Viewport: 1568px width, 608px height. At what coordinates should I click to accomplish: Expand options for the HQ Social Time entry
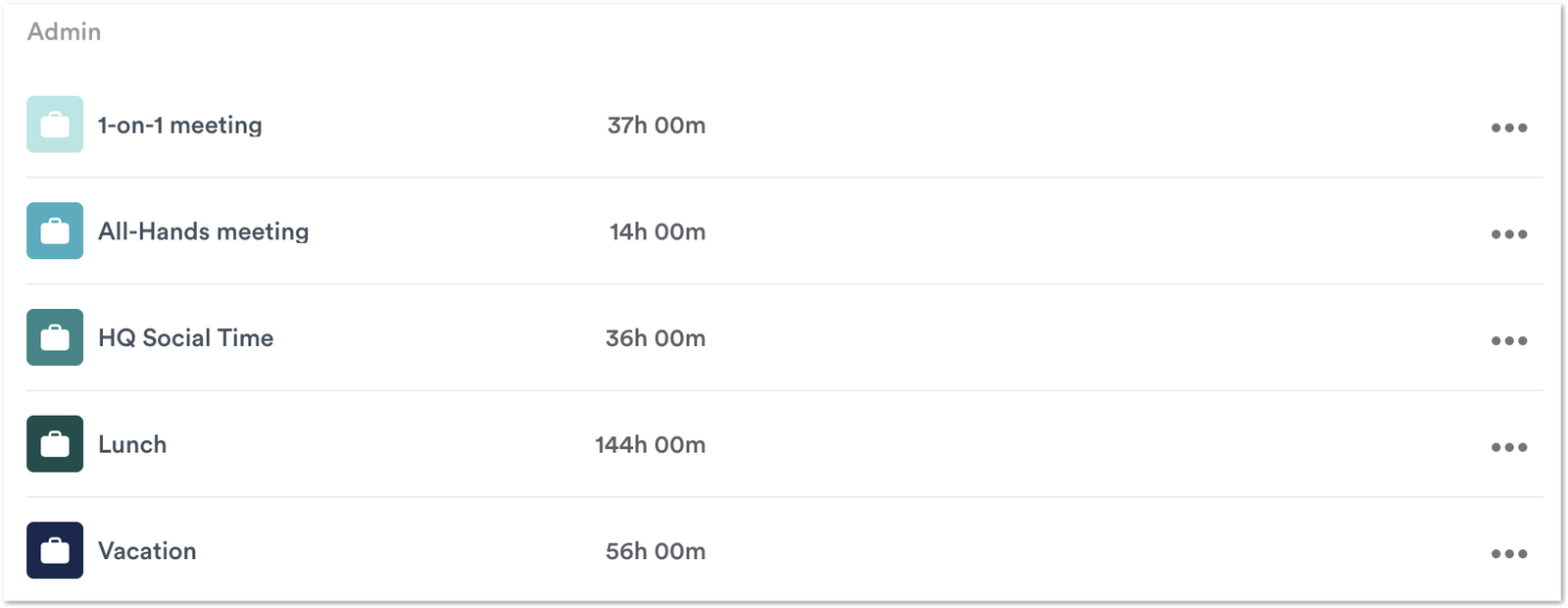pos(1510,340)
